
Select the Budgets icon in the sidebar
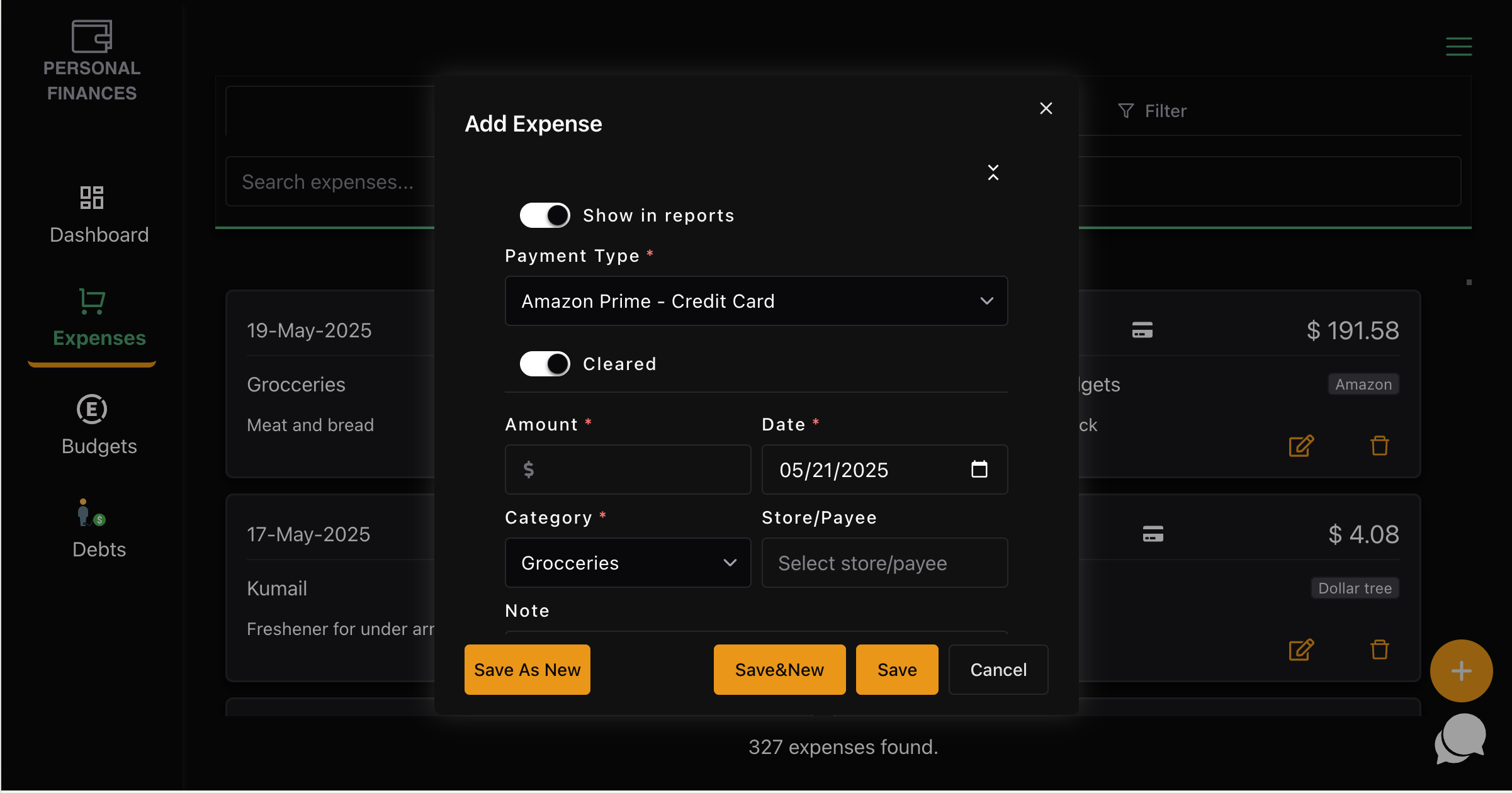click(92, 409)
